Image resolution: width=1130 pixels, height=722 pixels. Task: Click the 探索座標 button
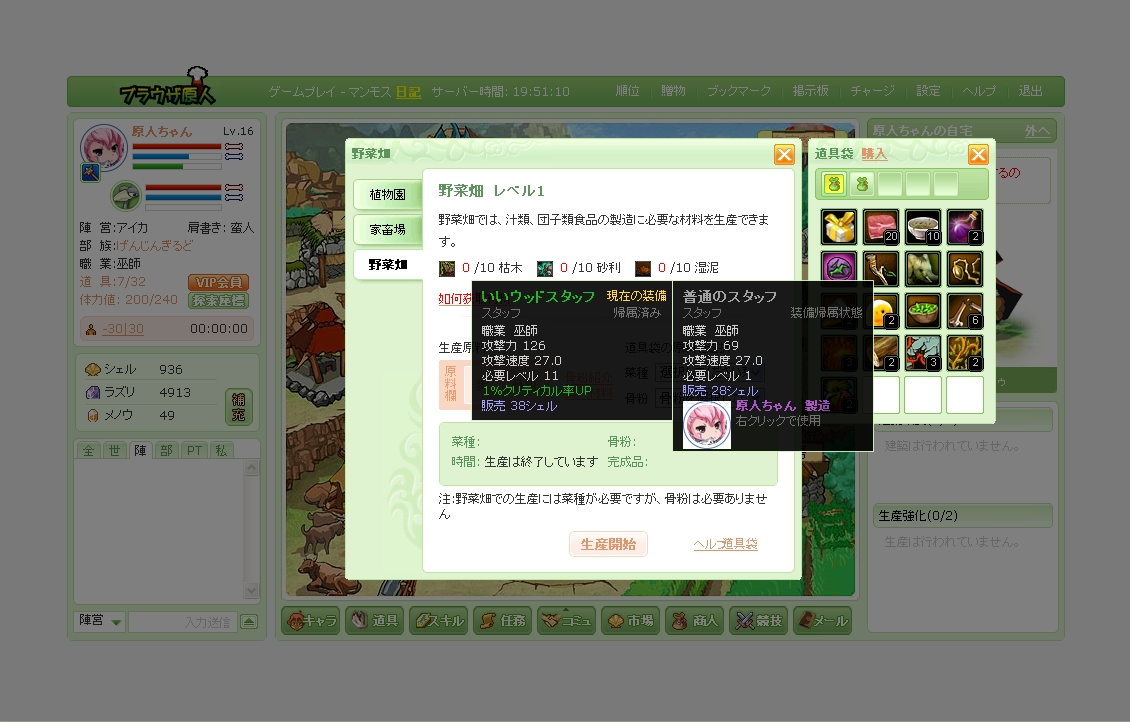tap(218, 300)
